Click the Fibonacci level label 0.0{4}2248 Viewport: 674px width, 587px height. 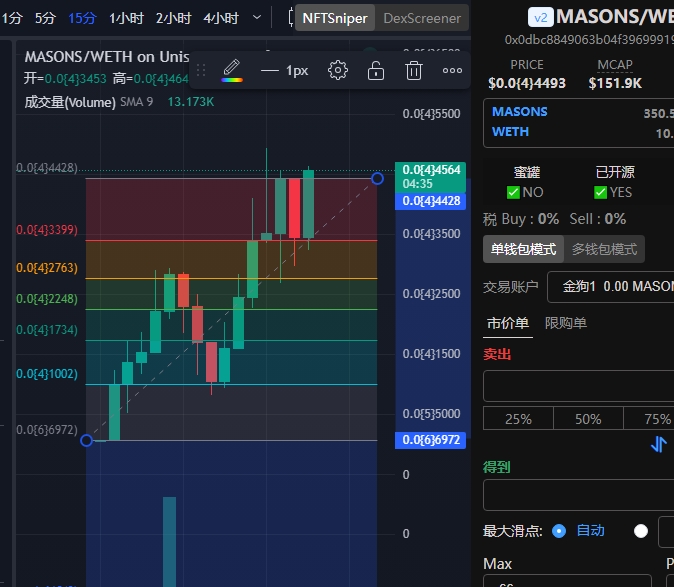[x=47, y=299]
